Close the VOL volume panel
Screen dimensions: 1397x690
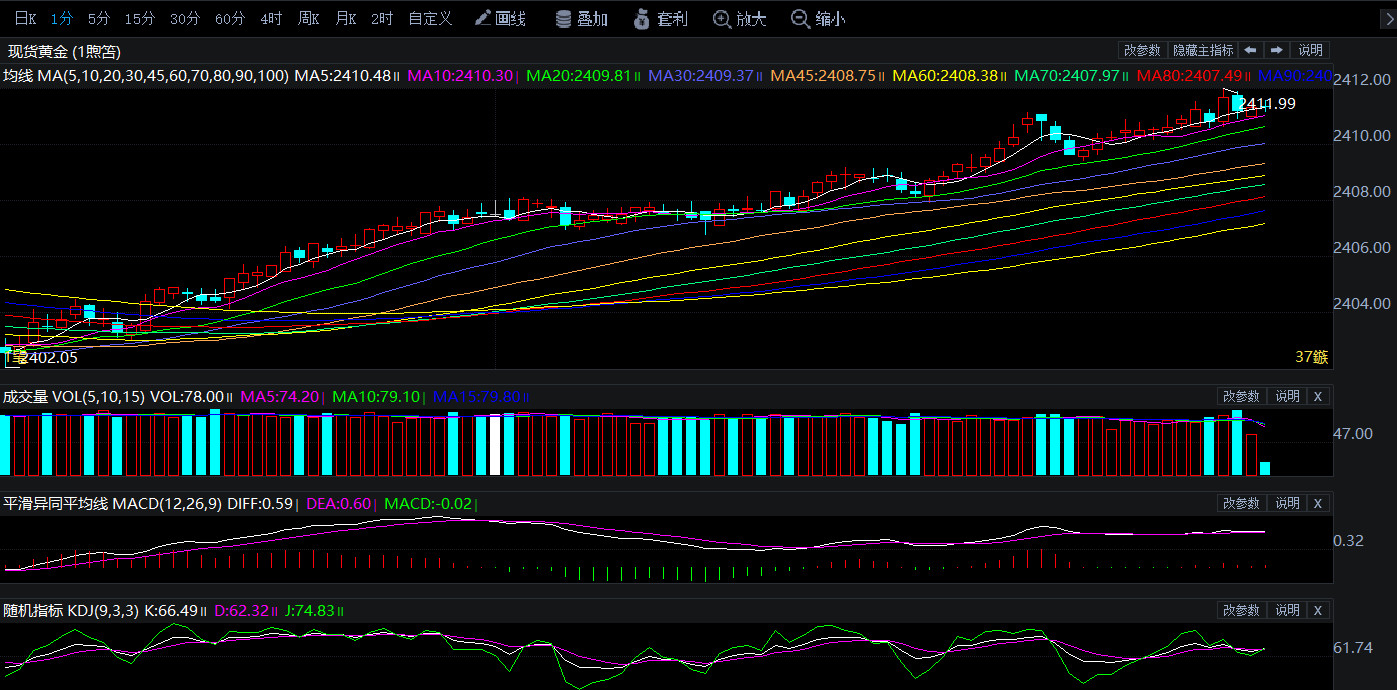1318,396
